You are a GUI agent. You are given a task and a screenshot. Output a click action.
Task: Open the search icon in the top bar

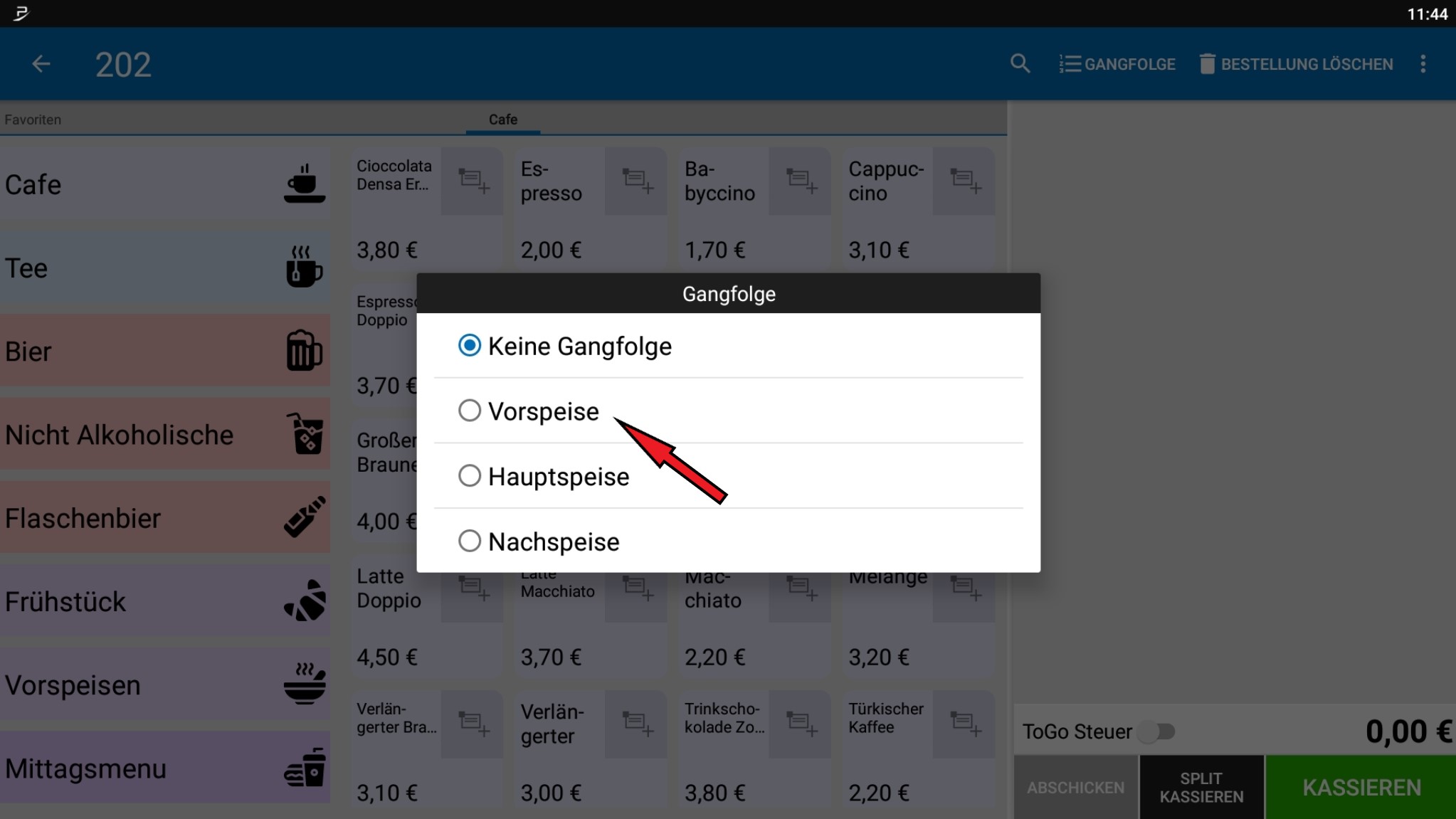point(1020,63)
